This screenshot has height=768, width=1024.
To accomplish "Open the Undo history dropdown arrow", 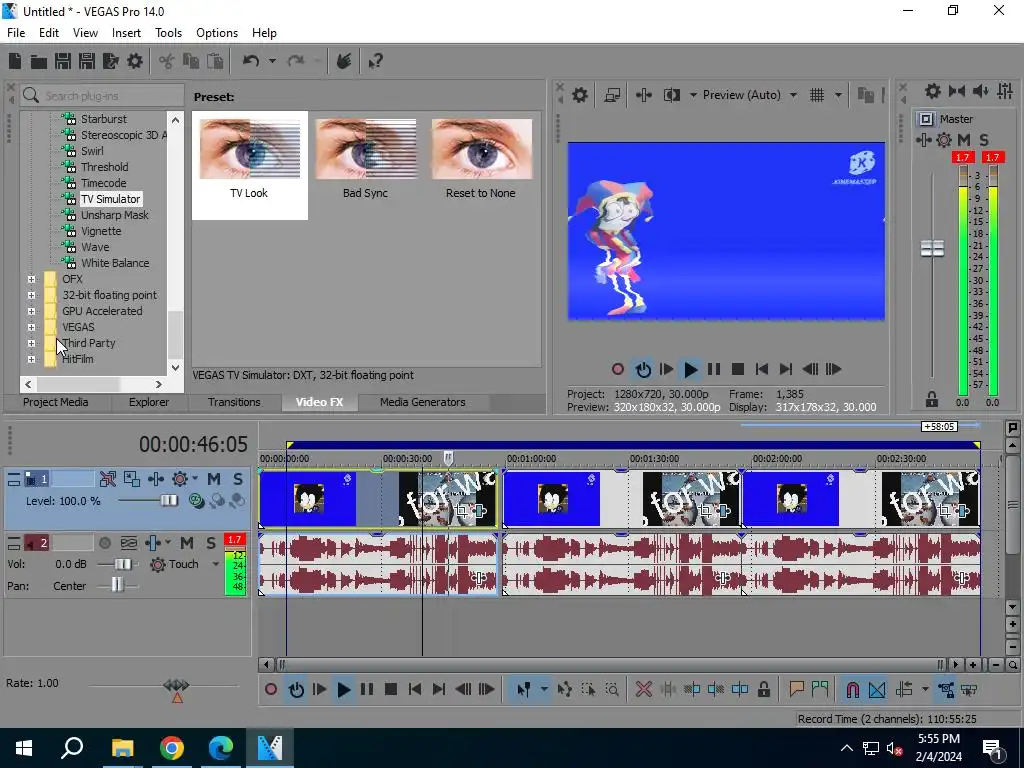I will (x=272, y=61).
